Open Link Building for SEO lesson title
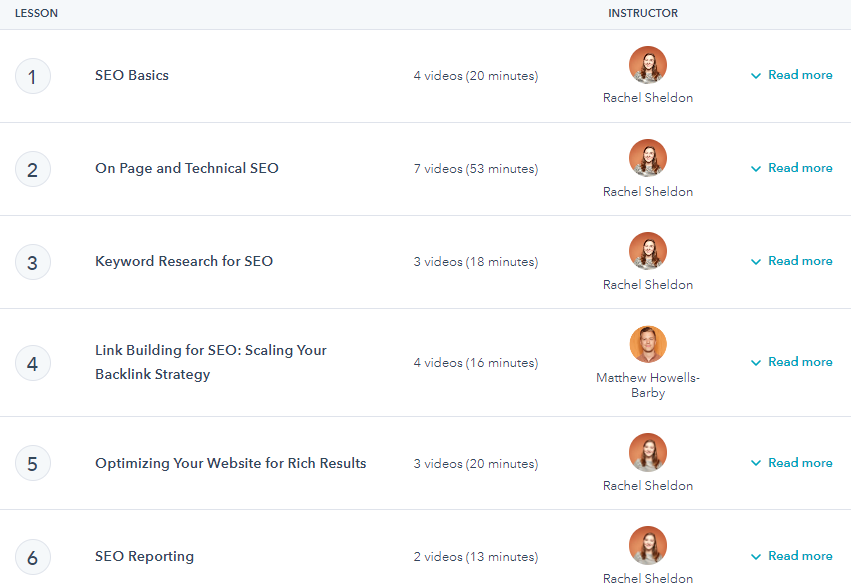 pos(211,362)
